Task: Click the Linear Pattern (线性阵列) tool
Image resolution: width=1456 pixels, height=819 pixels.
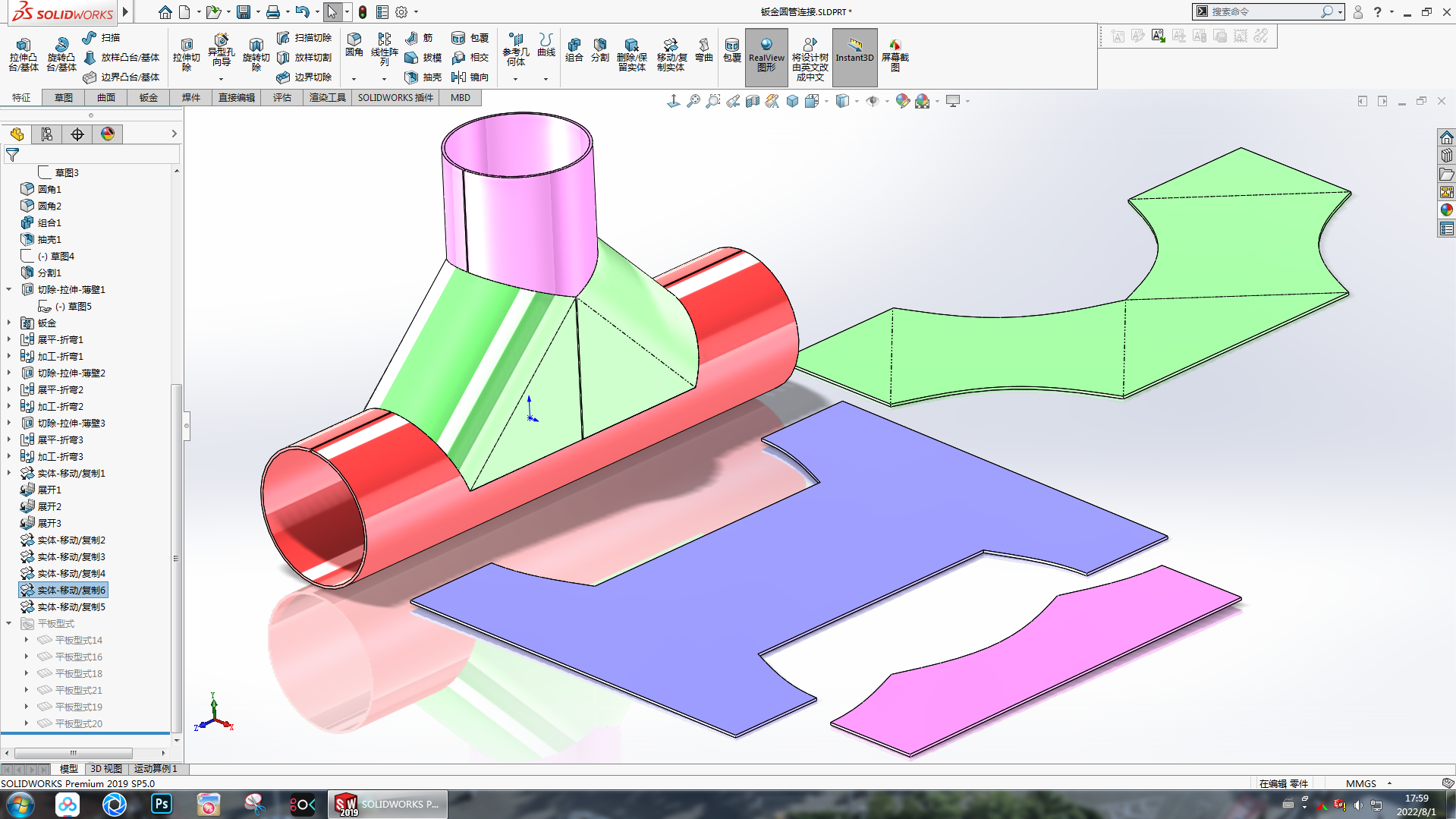Action: (x=384, y=49)
